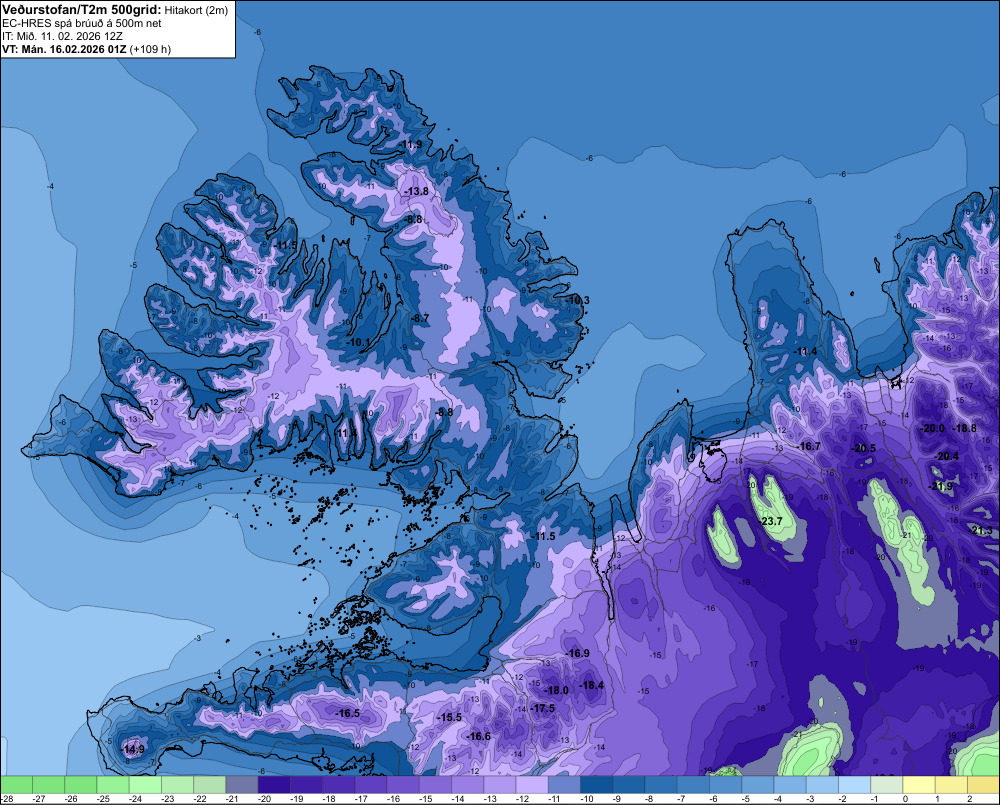The height and width of the screenshot is (805, 1000).
Task: Select the legend swatch between -13 and -12
Action: [499, 785]
